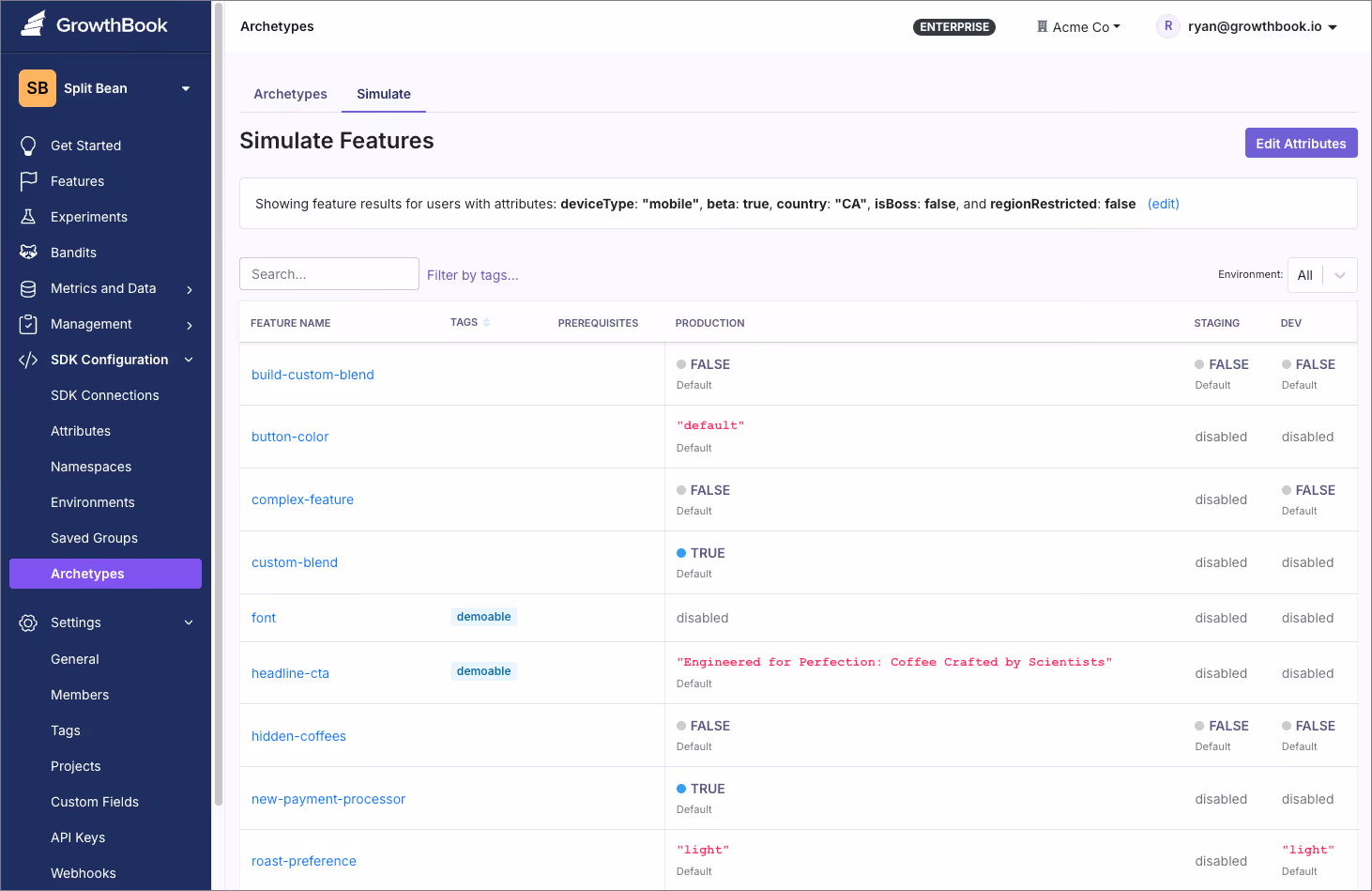Screen dimensions: 1372x891
Task: Open the (edit) attributes link
Action: pos(1163,203)
